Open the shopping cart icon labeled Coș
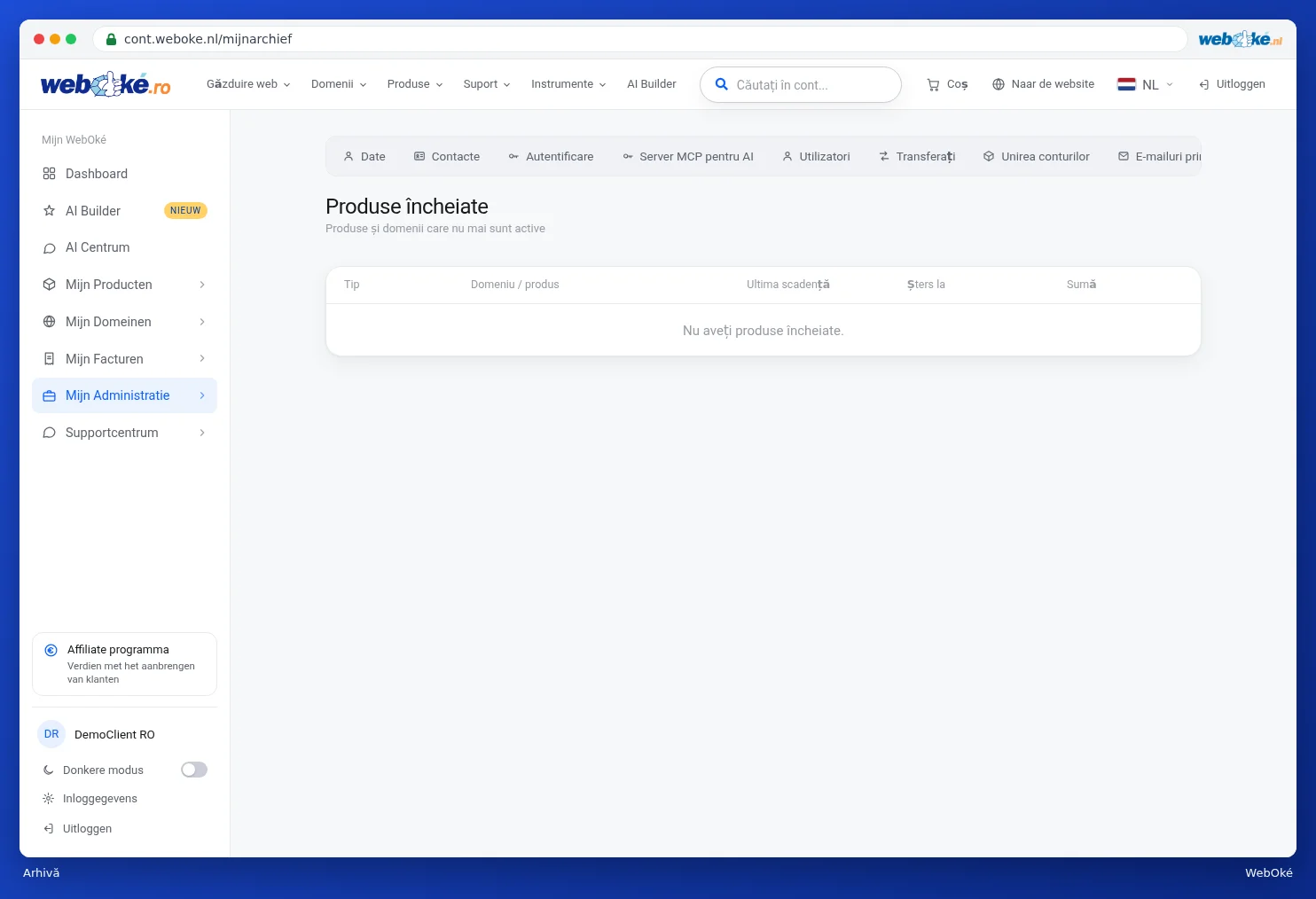 [x=933, y=85]
